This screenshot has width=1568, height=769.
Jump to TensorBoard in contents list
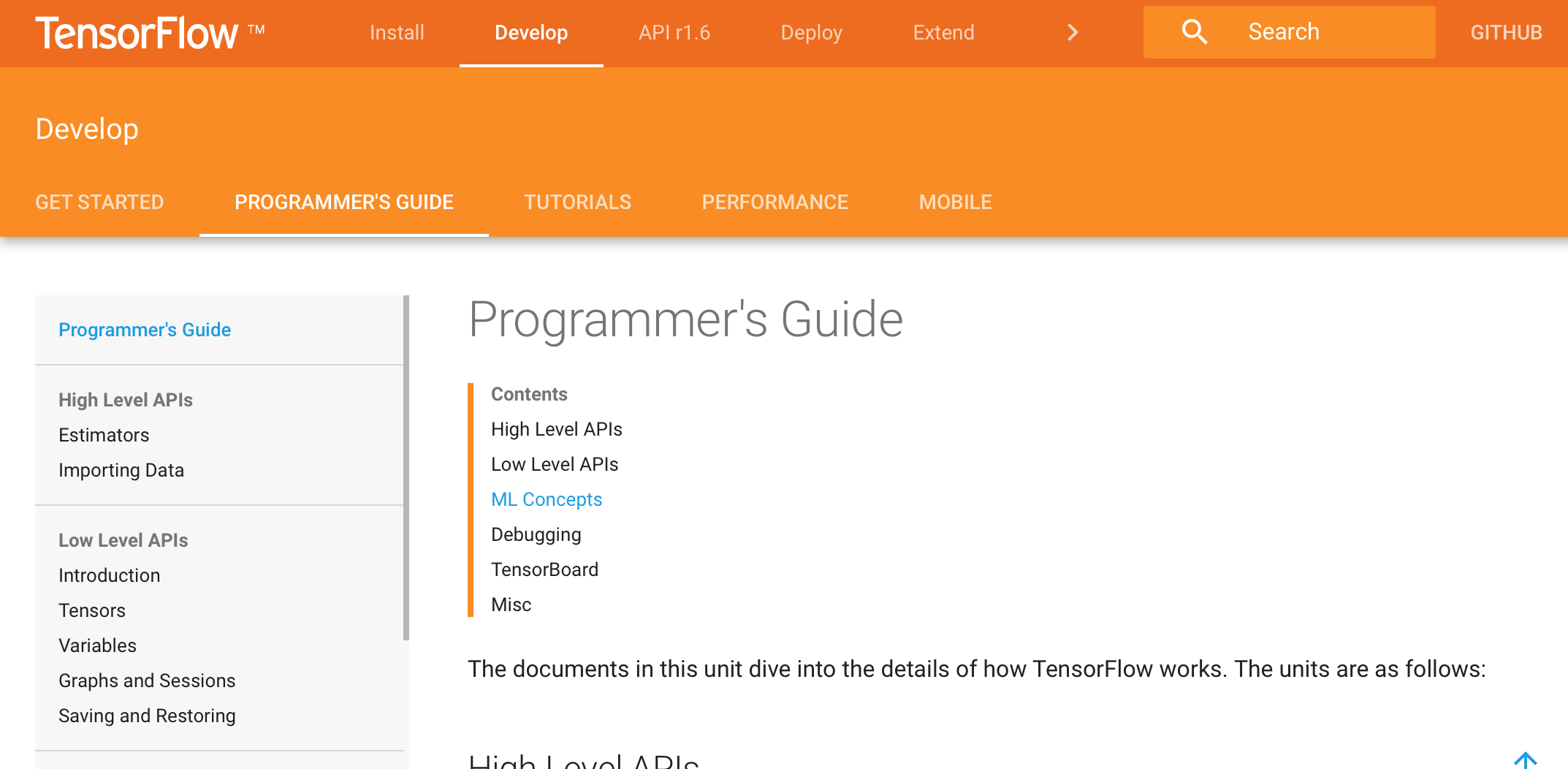(544, 569)
